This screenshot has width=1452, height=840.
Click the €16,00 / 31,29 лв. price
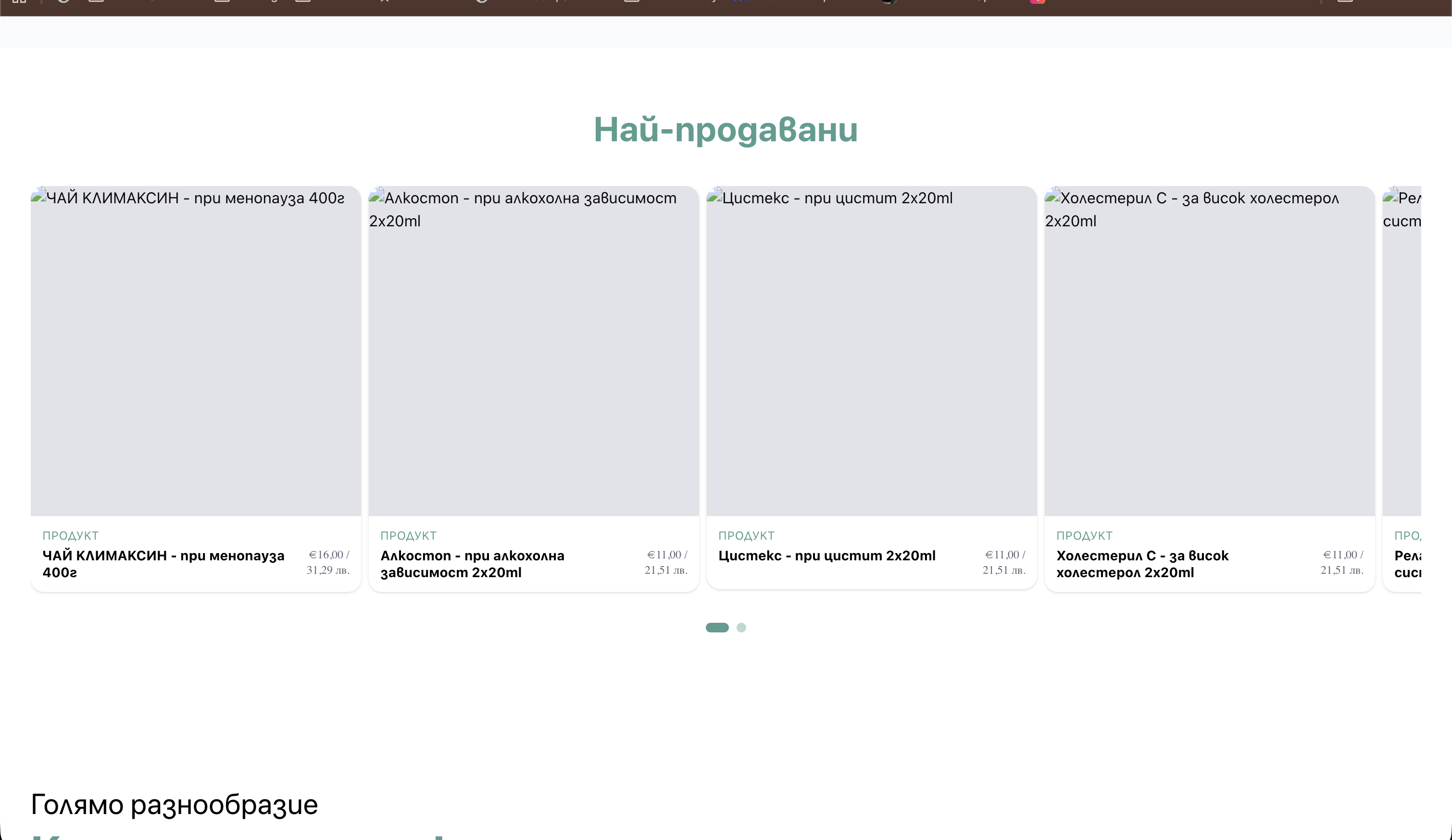pyautogui.click(x=328, y=562)
